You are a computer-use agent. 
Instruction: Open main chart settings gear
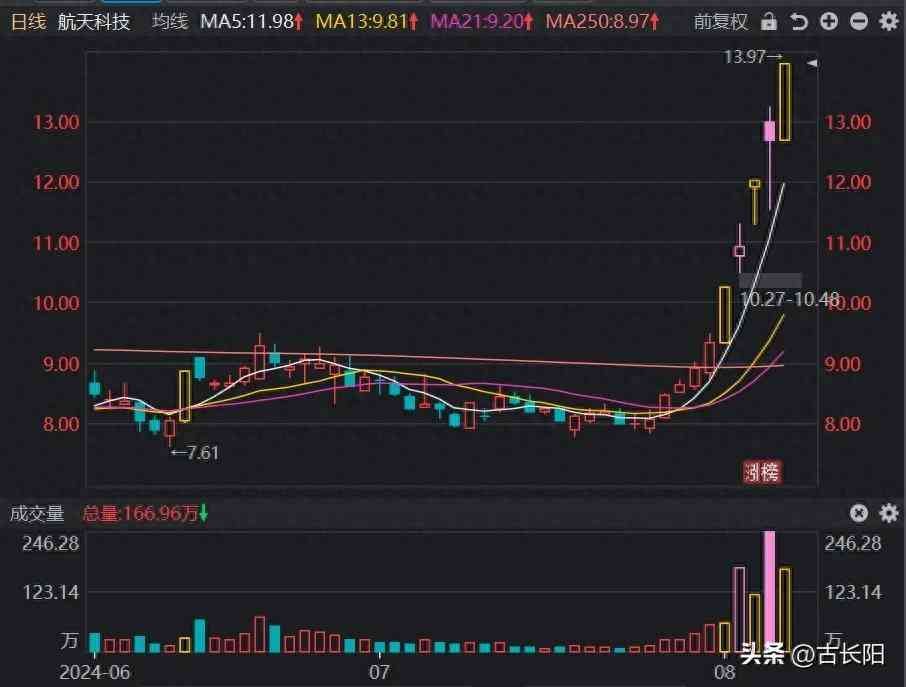point(888,21)
